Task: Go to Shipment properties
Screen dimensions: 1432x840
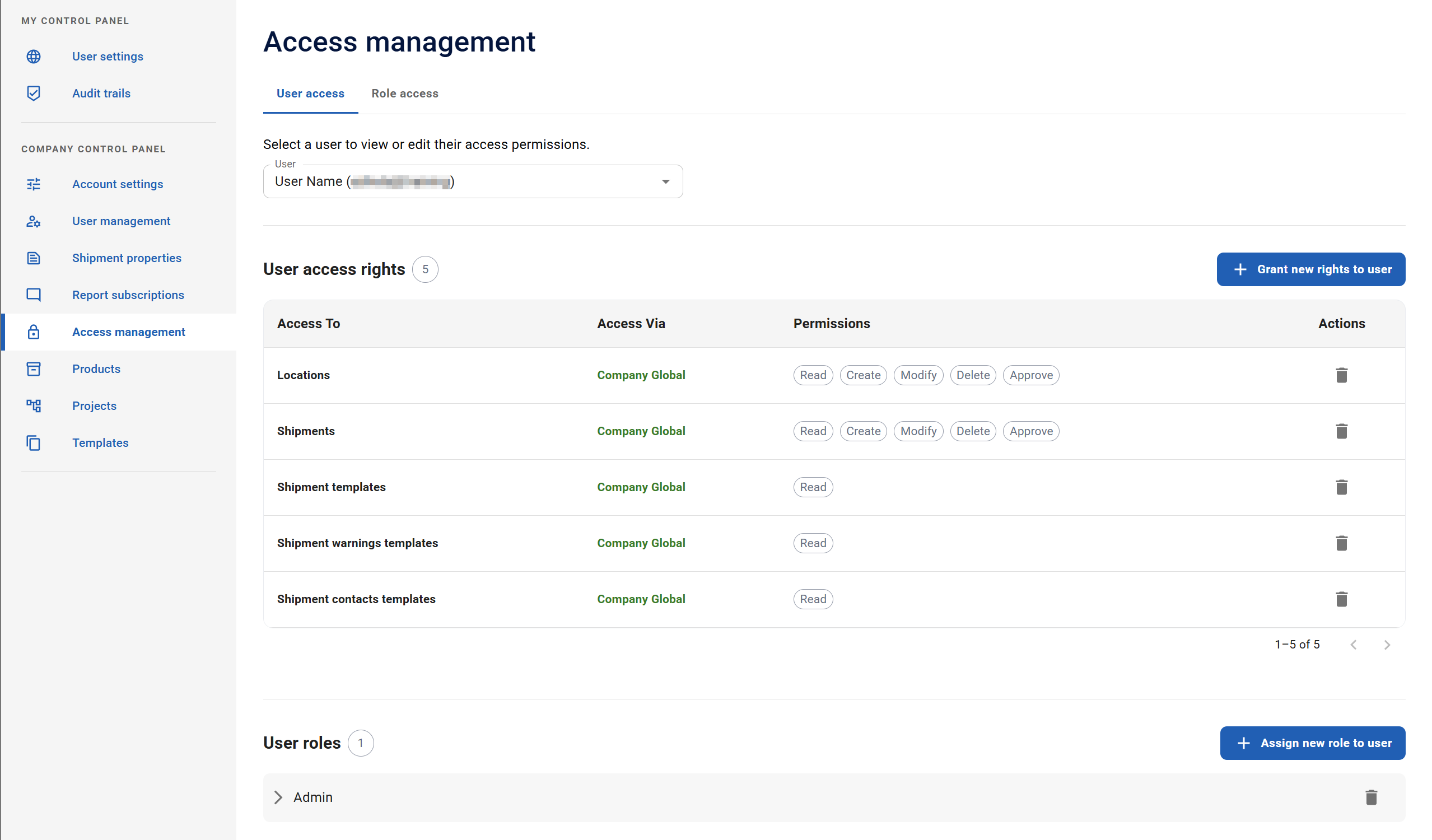Action: (x=127, y=258)
